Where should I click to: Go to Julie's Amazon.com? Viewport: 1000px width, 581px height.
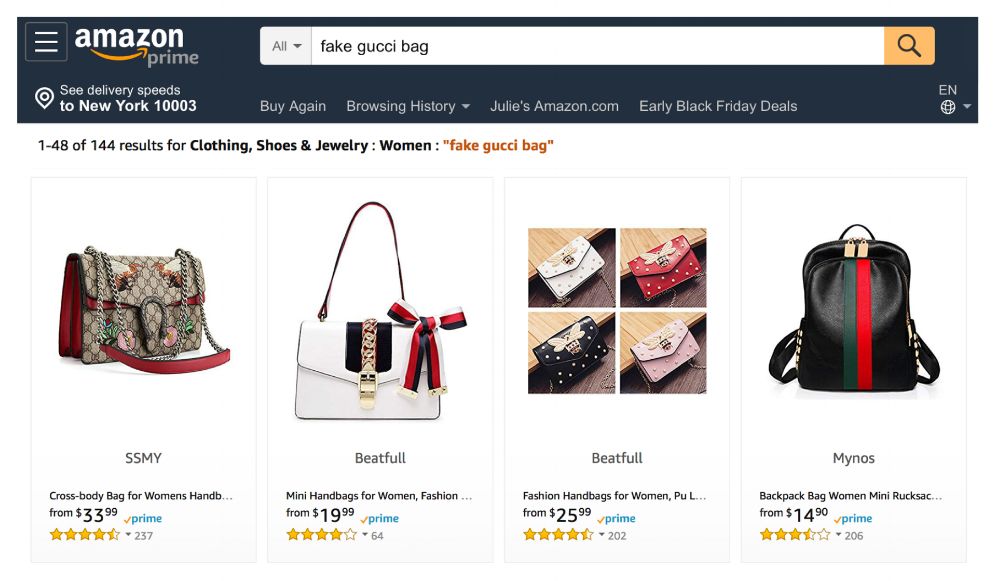click(554, 106)
